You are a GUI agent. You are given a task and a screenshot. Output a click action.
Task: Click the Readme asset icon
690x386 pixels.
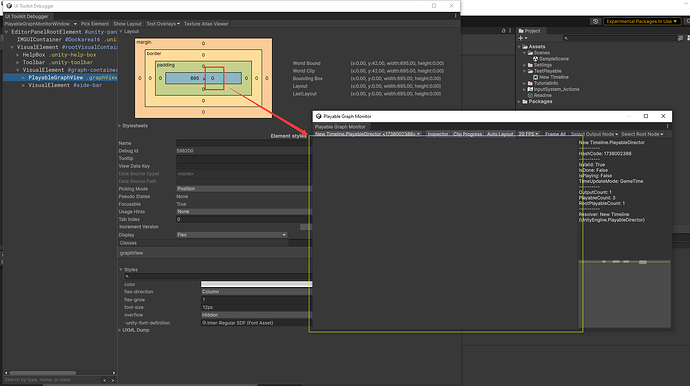click(530, 95)
